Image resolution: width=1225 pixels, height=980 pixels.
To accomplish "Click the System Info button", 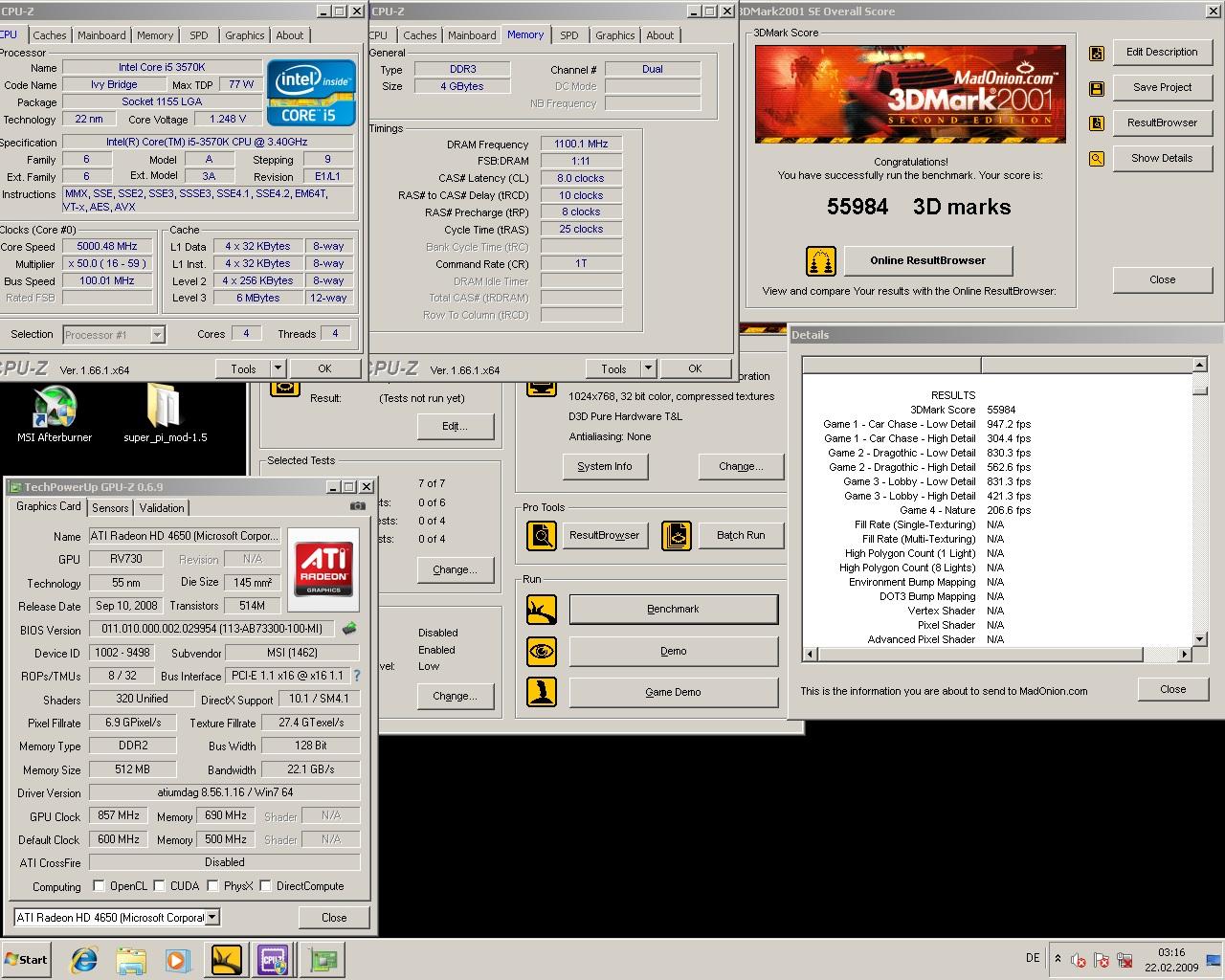I will (x=605, y=466).
